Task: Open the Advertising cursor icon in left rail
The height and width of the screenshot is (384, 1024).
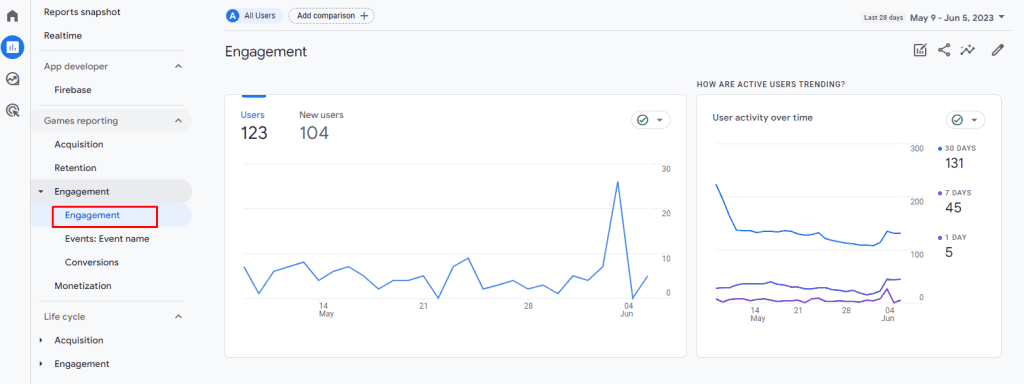Action: click(12, 110)
